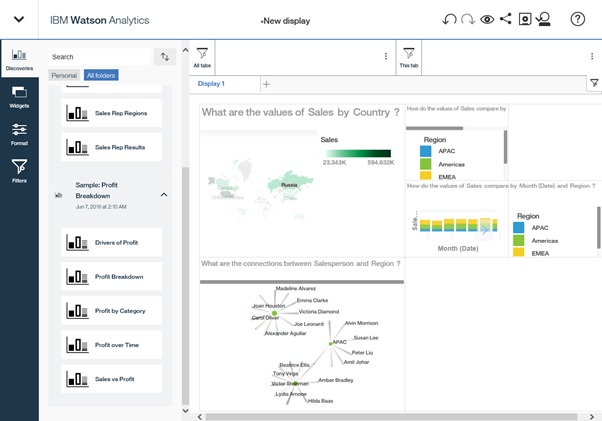
Task: Open the Format panel in sidebar
Action: [19, 134]
